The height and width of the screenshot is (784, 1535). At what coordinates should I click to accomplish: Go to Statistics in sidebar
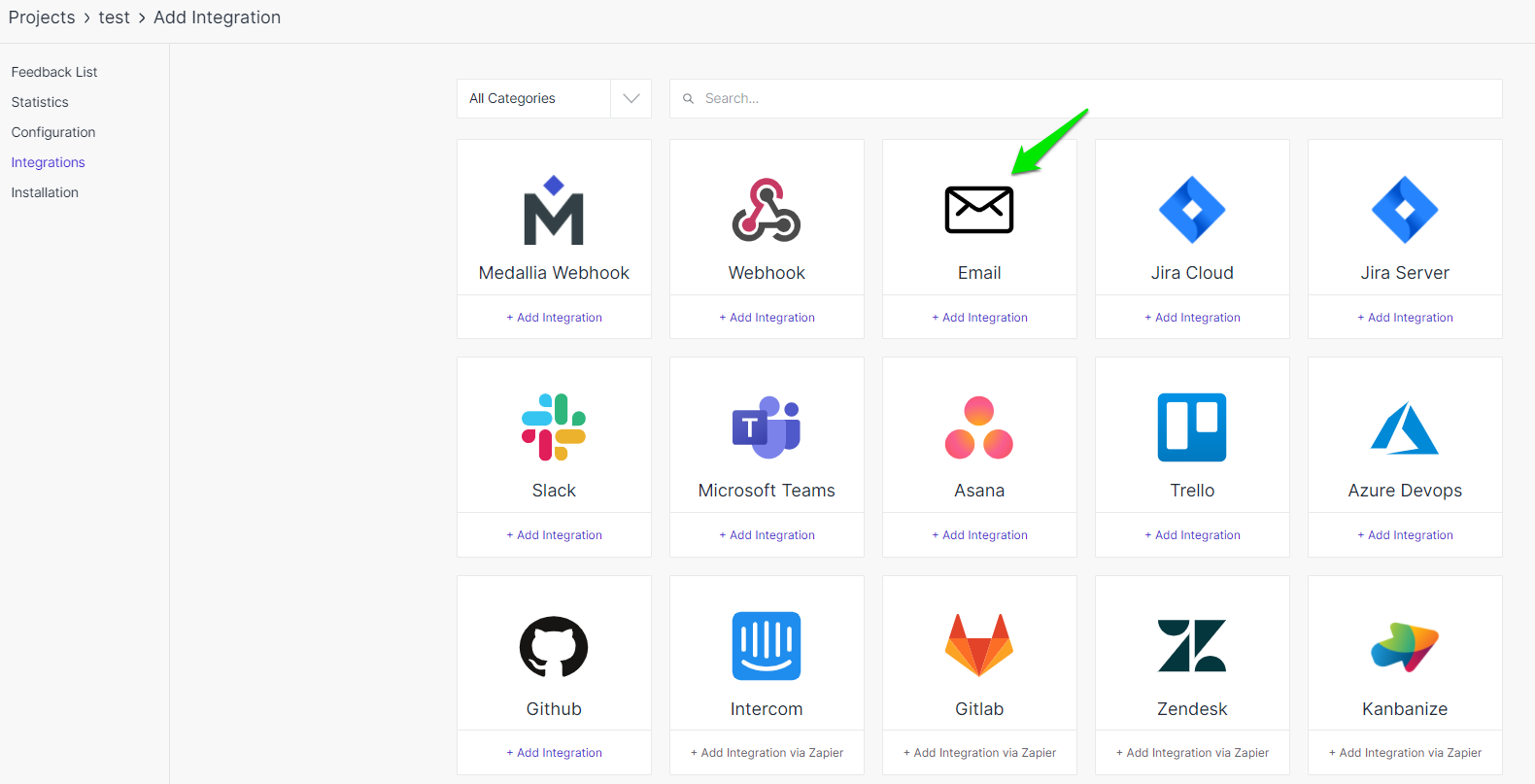[40, 102]
